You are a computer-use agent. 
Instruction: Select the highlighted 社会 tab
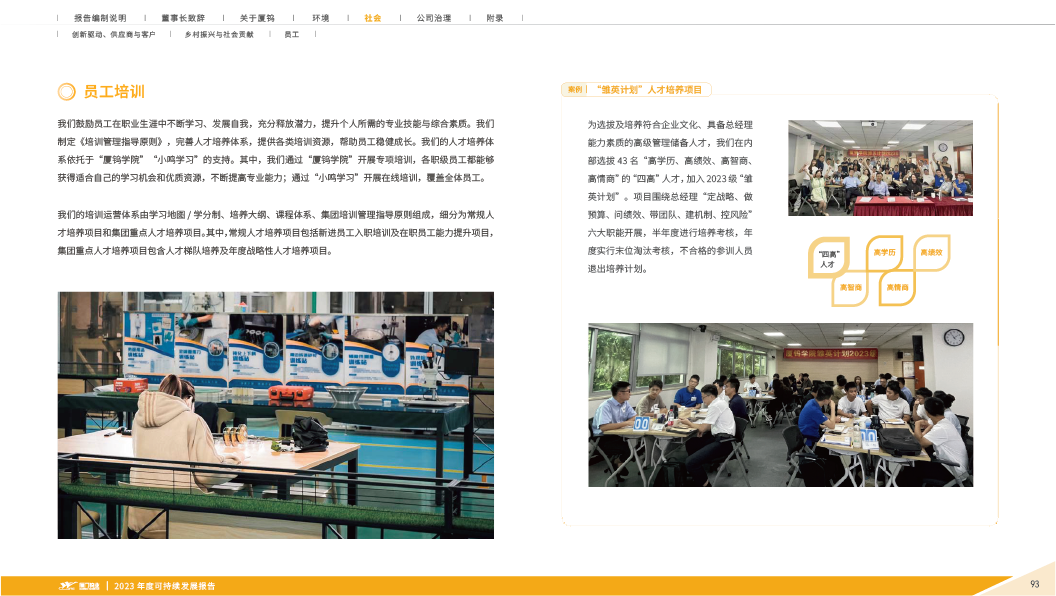371,18
